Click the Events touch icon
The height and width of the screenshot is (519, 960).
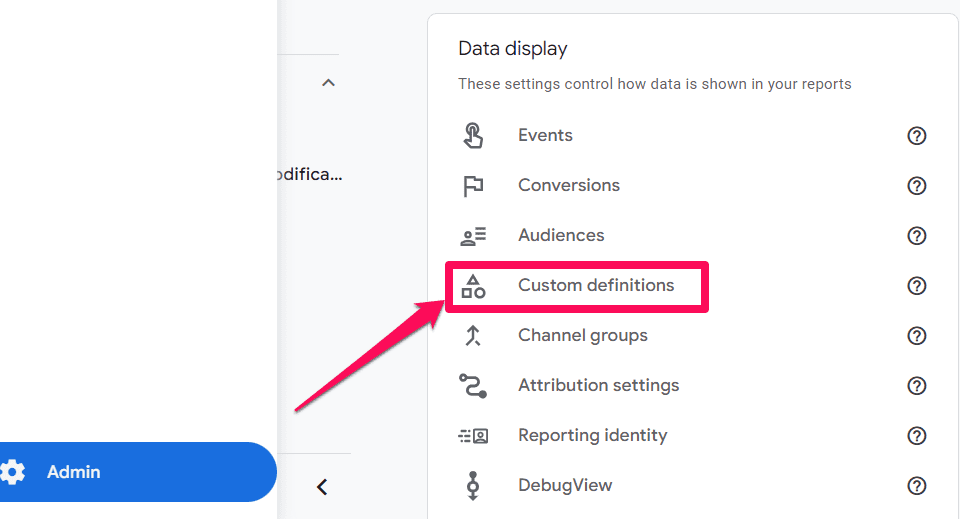pos(473,136)
